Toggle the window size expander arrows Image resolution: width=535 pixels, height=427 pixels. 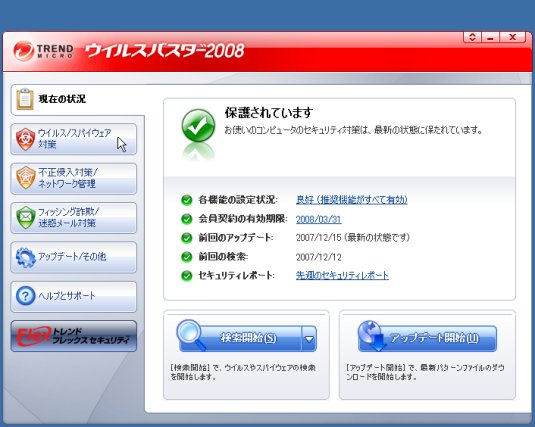[x=473, y=37]
